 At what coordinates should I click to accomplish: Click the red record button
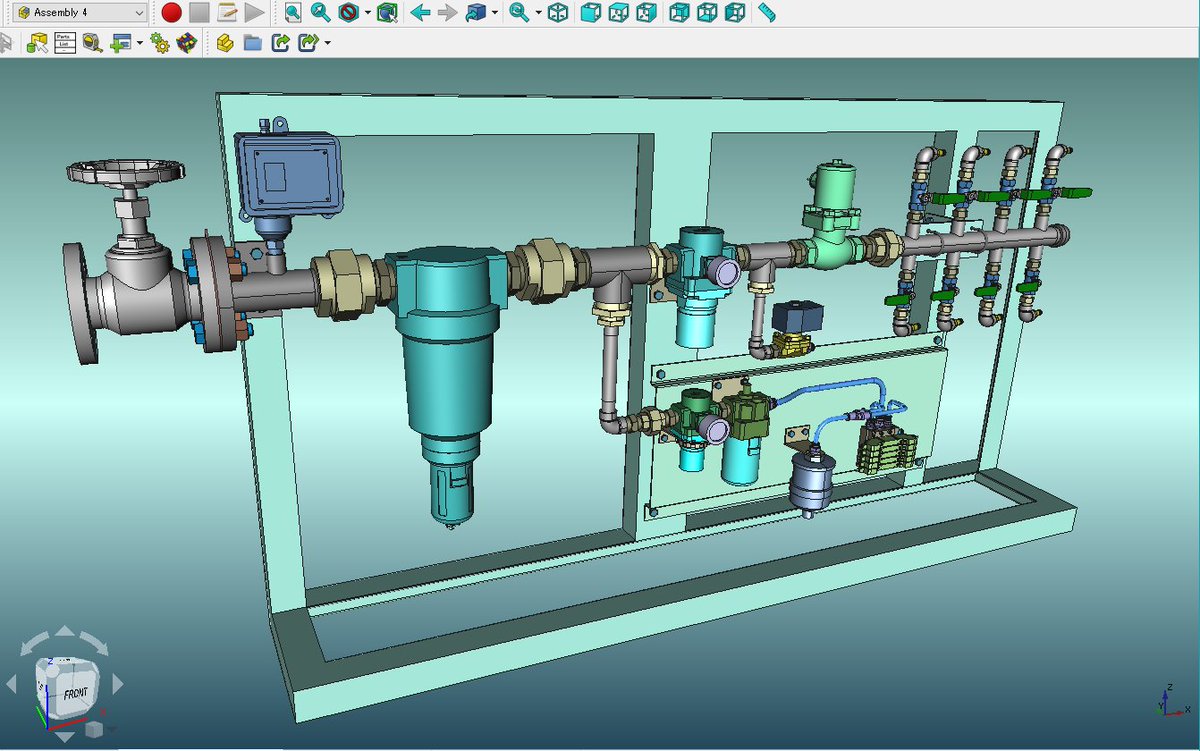(171, 13)
